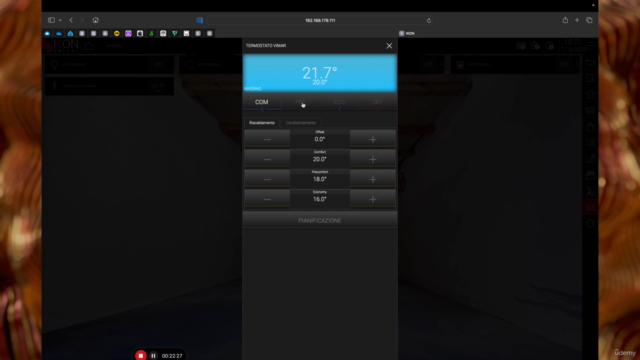
Task: Click the INVERNO season label
Action: click(x=253, y=89)
